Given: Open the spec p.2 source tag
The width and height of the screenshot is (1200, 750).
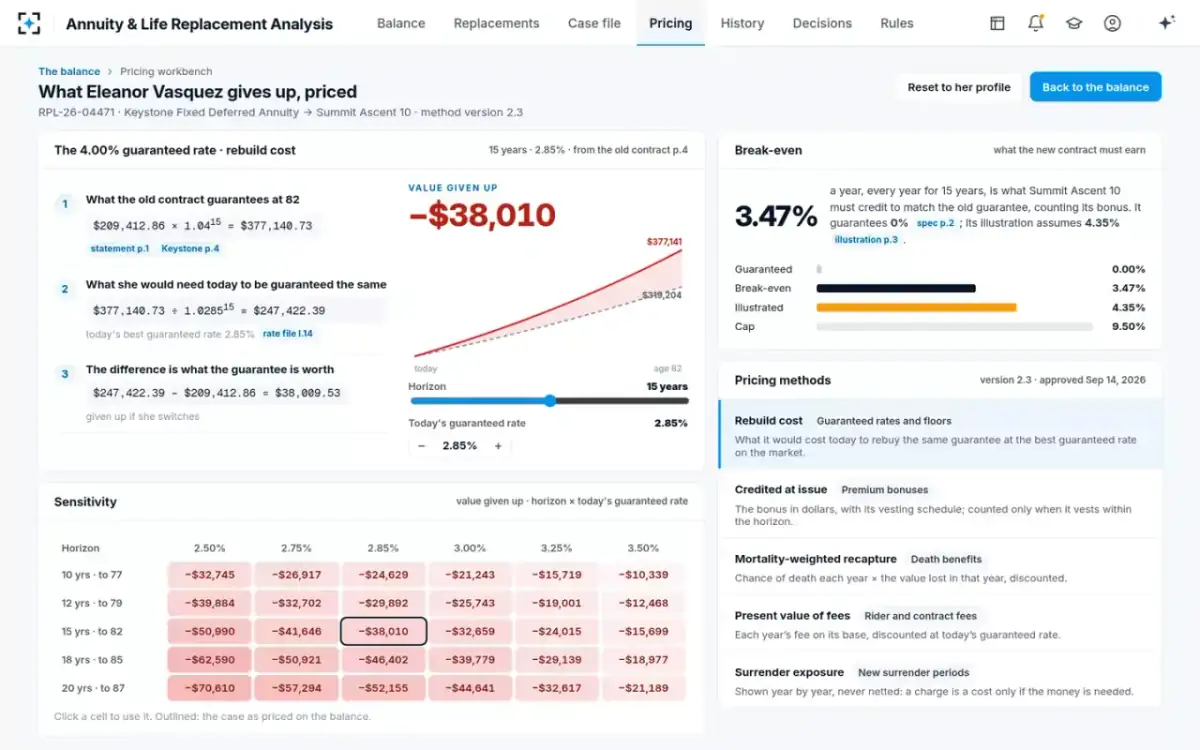Looking at the screenshot, I should point(936,223).
